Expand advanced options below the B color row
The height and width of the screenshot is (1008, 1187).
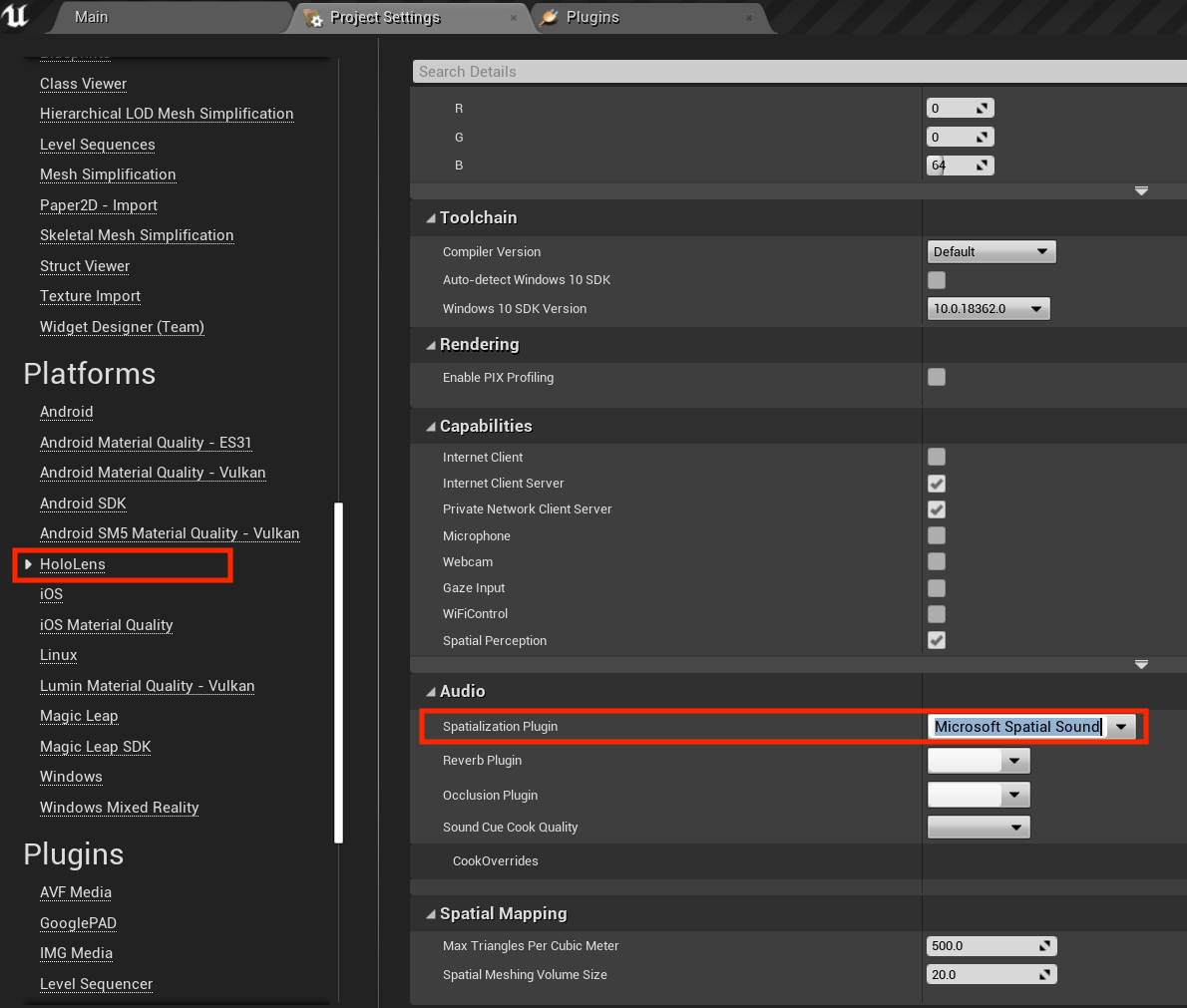[x=1141, y=191]
